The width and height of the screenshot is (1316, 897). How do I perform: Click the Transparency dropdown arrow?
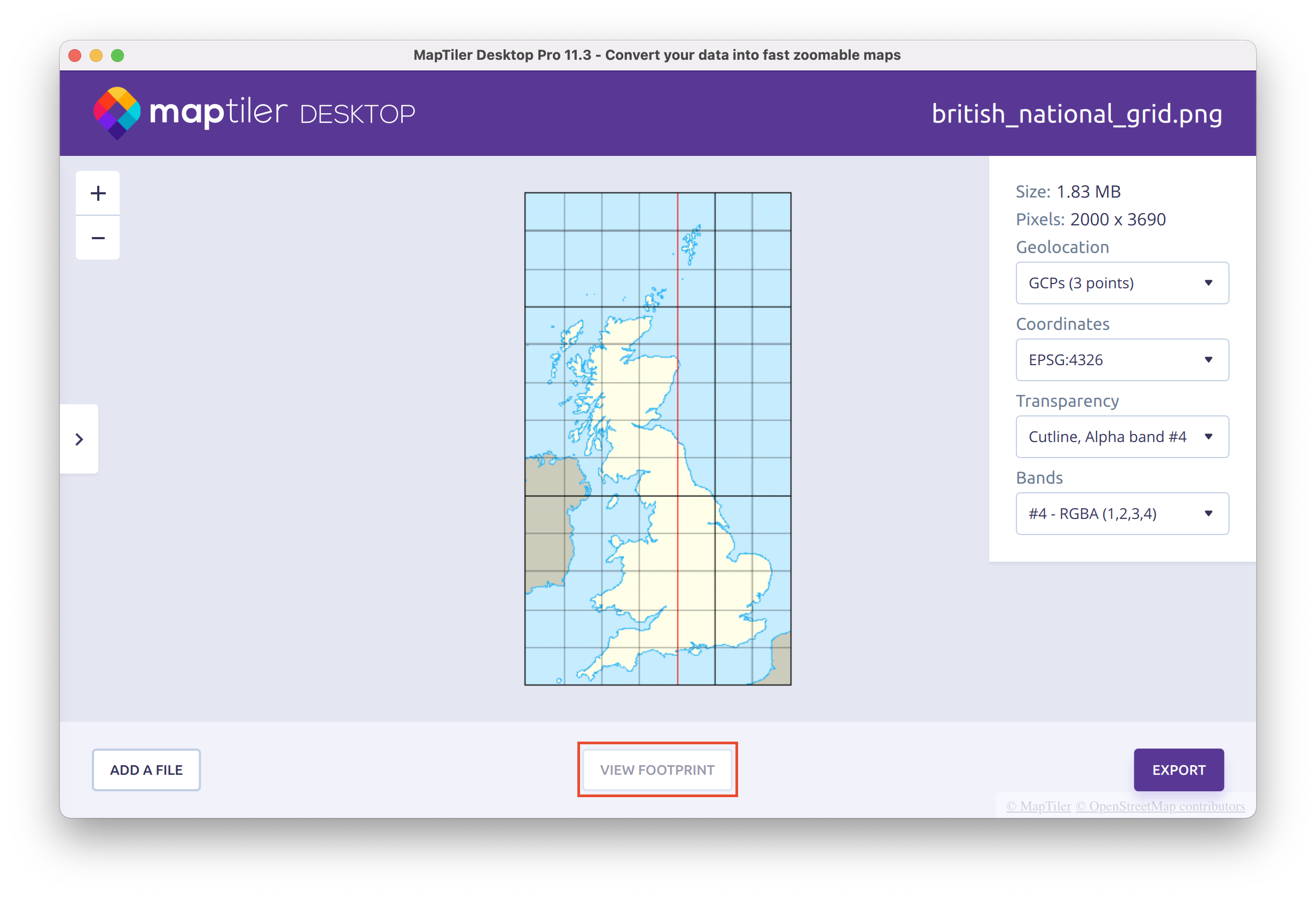point(1209,437)
